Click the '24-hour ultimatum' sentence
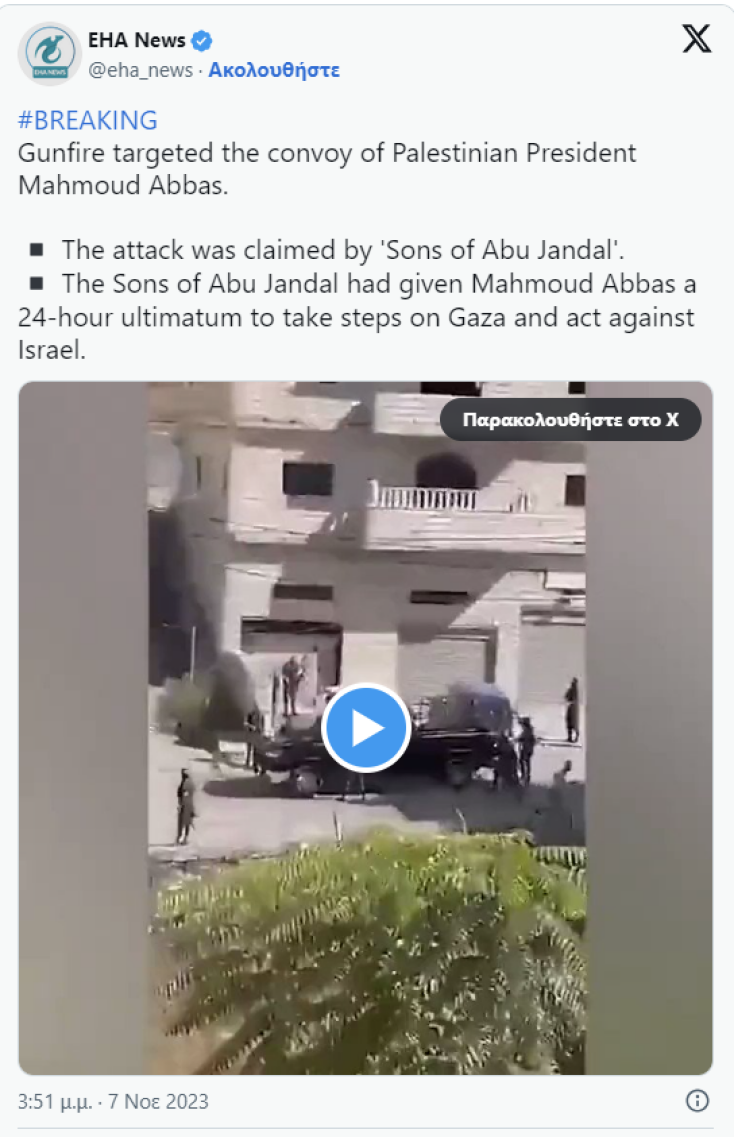This screenshot has width=734, height=1137. pyautogui.click(x=357, y=317)
